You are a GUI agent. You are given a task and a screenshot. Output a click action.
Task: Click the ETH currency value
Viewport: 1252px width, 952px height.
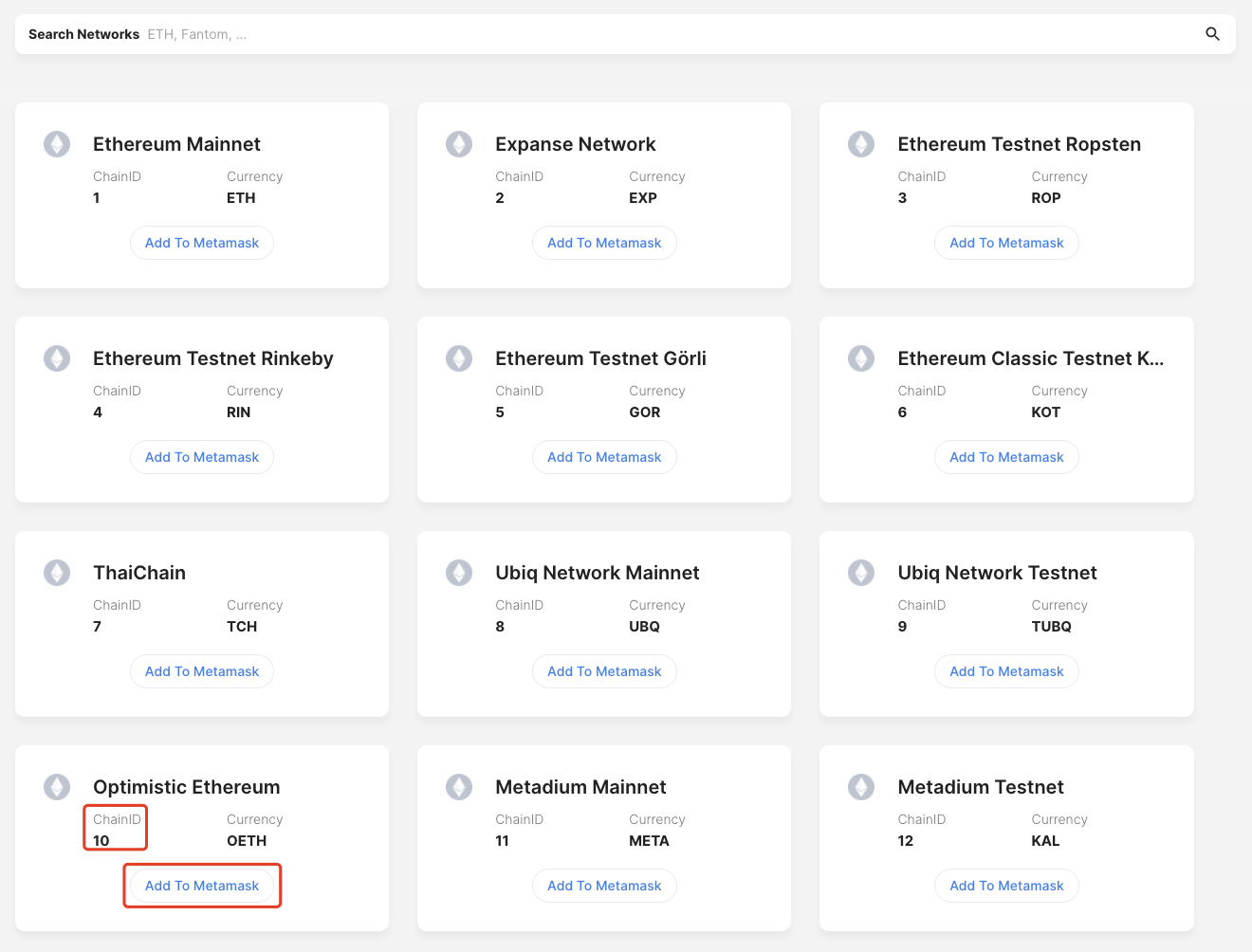pyautogui.click(x=241, y=198)
